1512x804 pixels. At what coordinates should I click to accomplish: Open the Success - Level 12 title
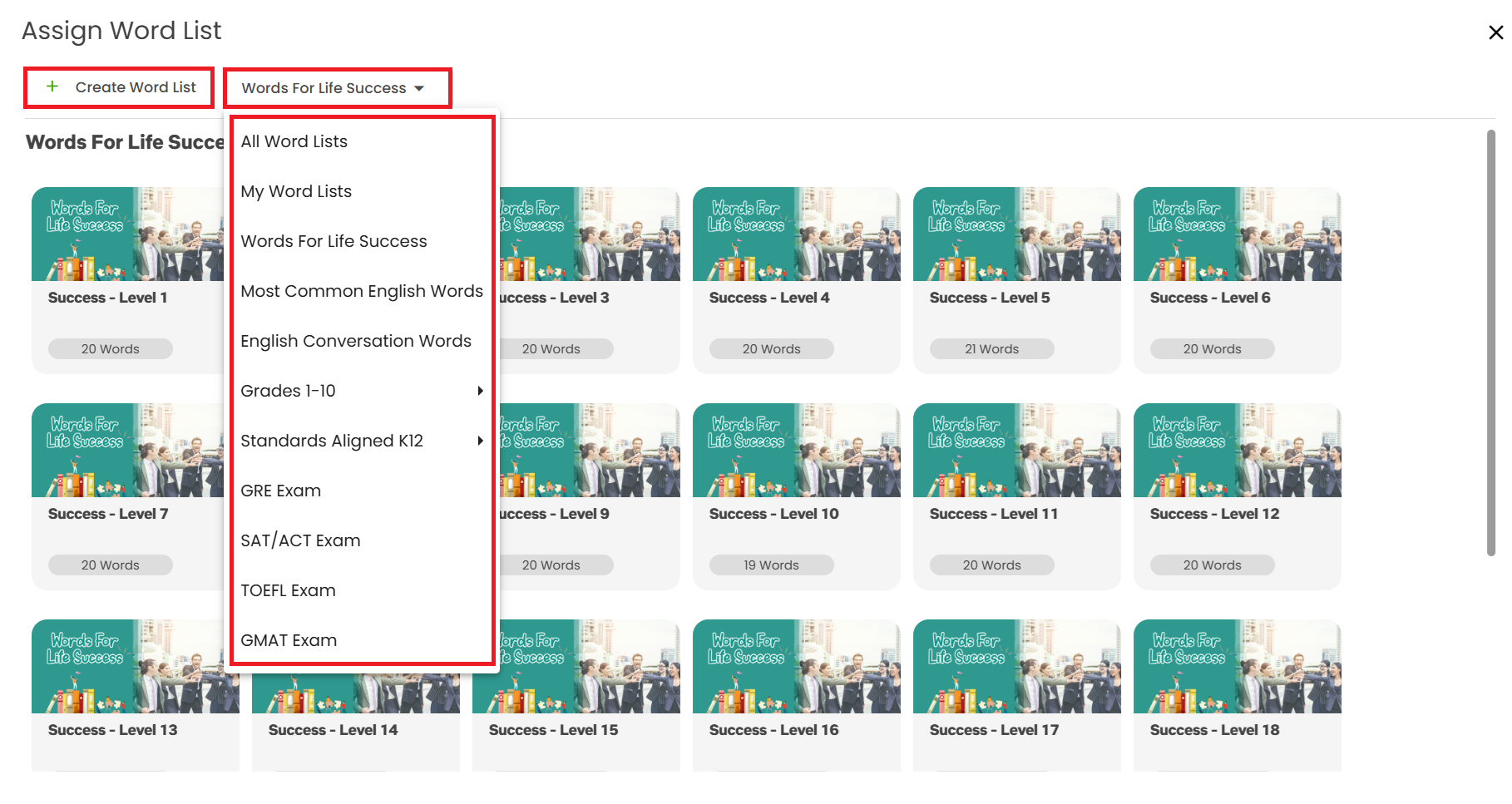[1214, 514]
